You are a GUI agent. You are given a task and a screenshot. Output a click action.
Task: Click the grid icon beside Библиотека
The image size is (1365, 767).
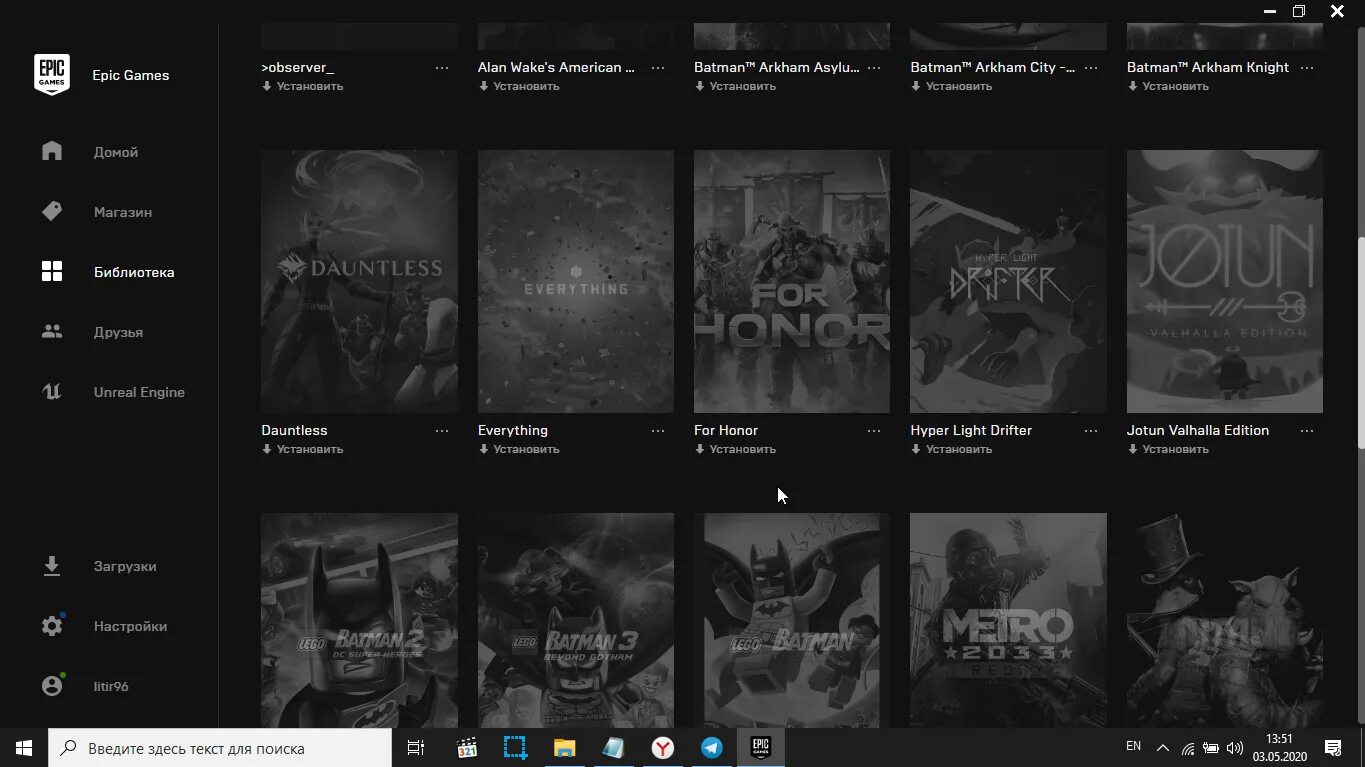pos(52,271)
